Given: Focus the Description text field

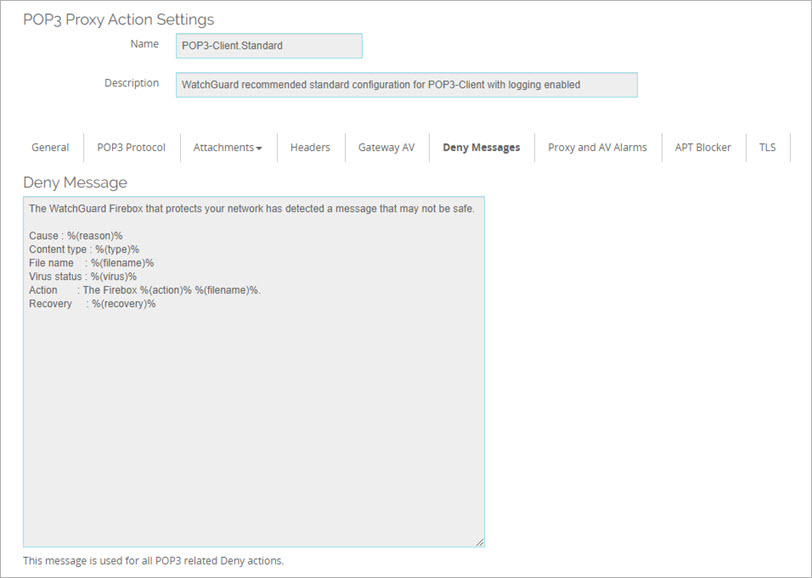Looking at the screenshot, I should (x=406, y=85).
